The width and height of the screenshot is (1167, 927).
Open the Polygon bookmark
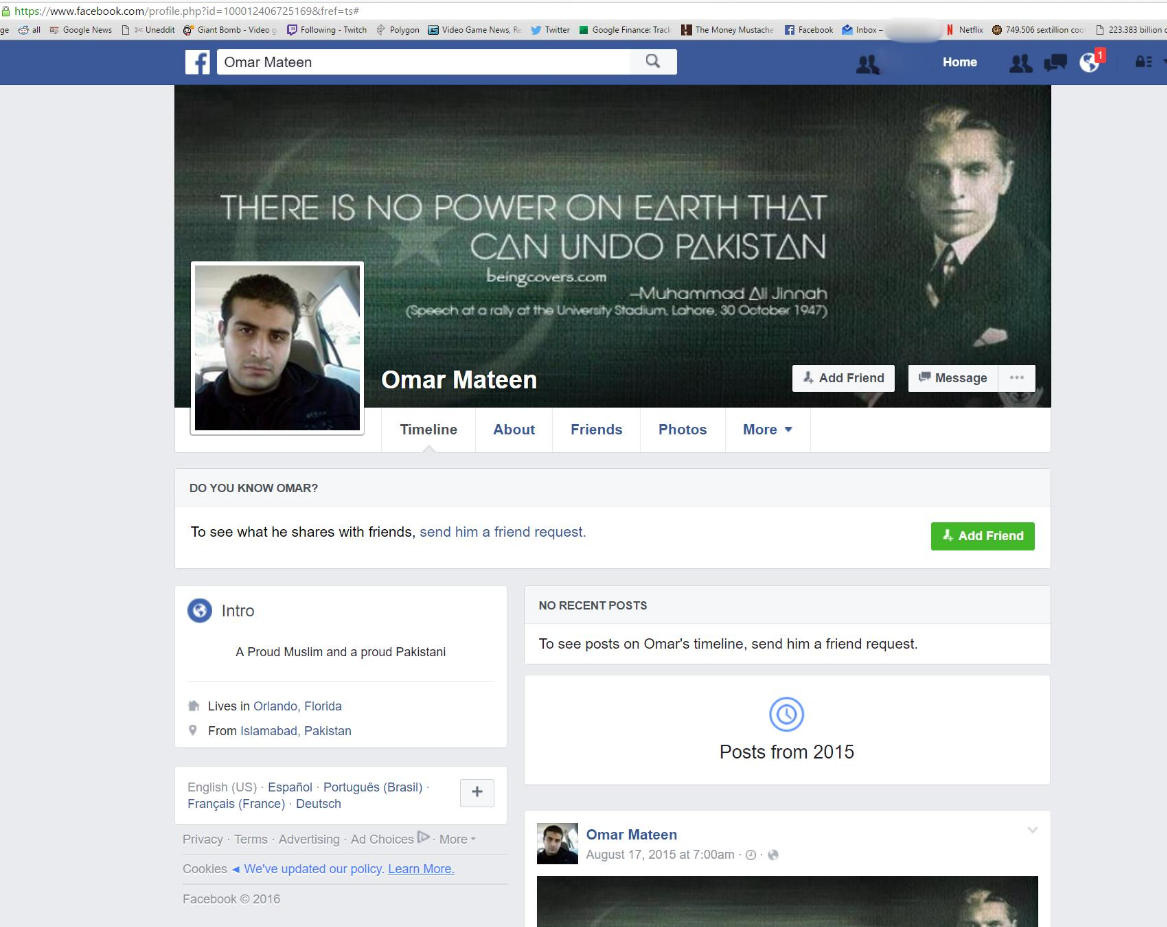coord(397,30)
